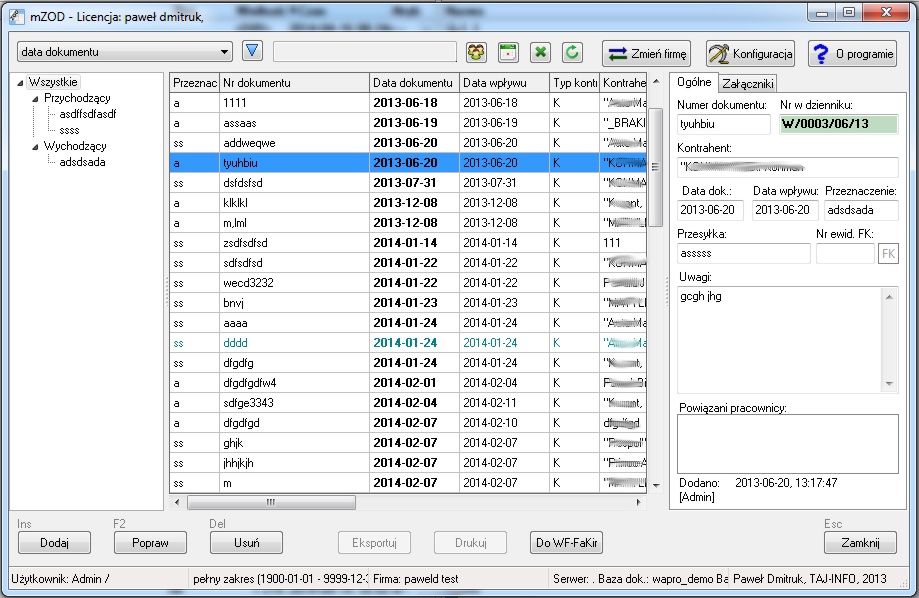
Task: Click the Dodaj button
Action: [x=55, y=543]
